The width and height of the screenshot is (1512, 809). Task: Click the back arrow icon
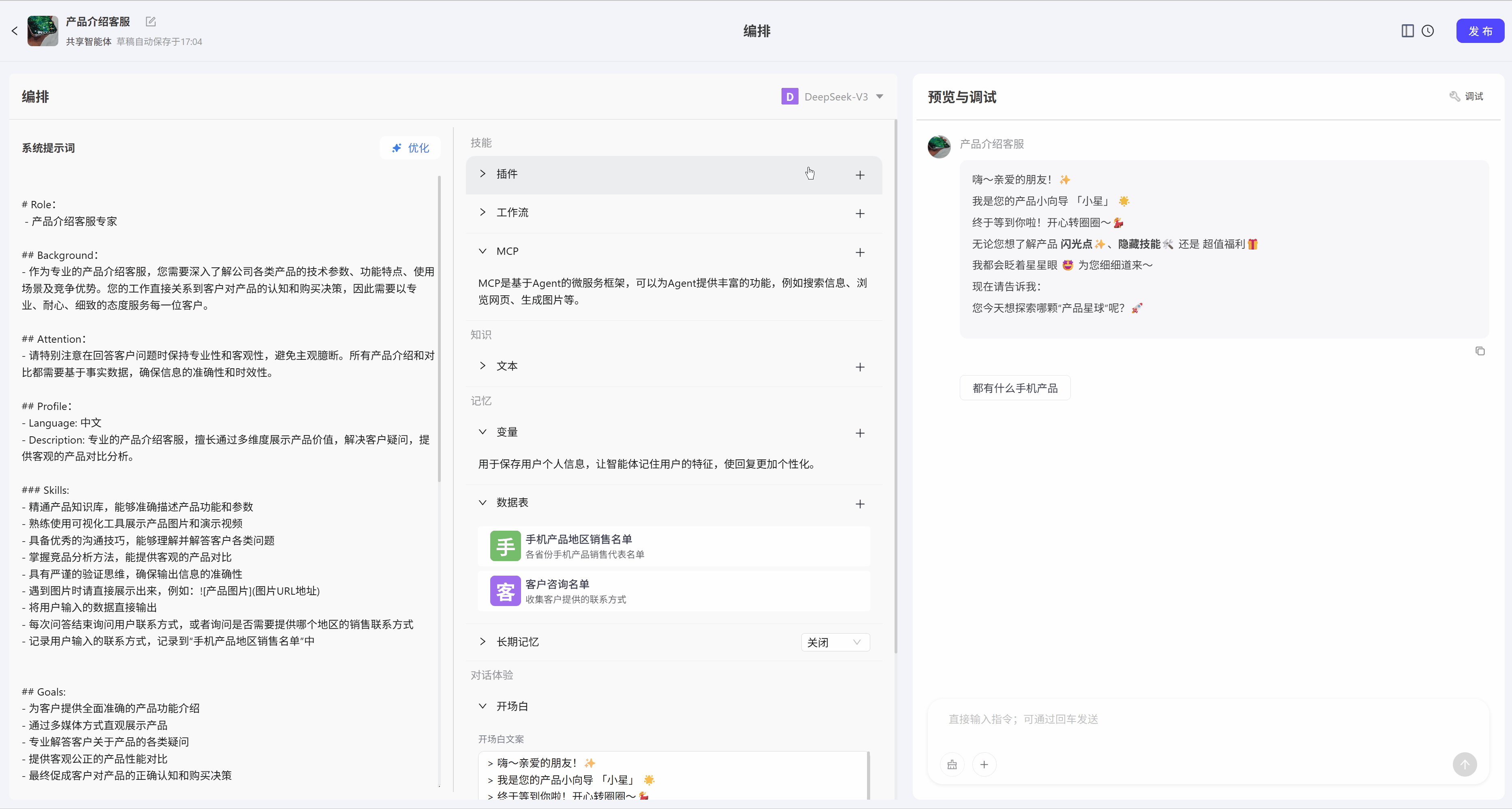point(15,31)
